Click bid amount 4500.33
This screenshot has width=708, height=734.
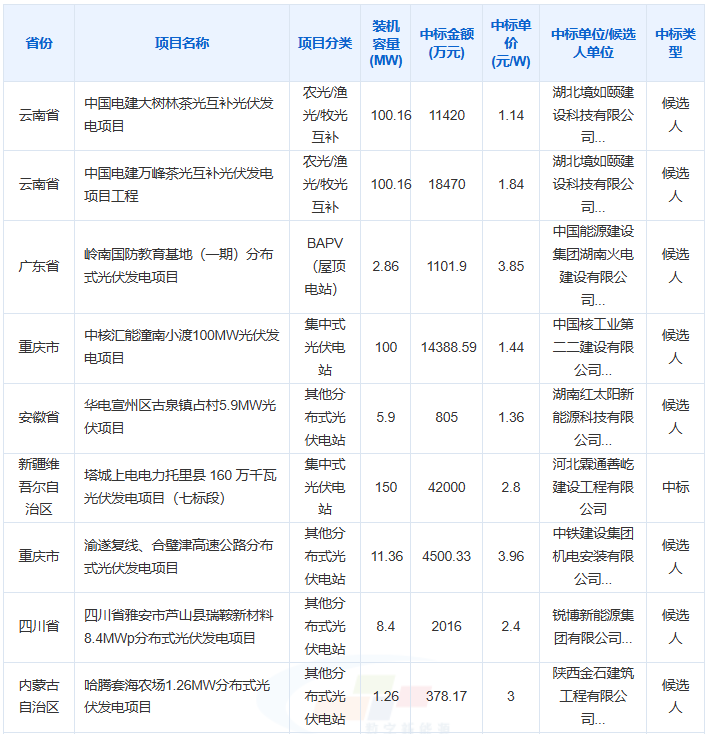click(447, 557)
